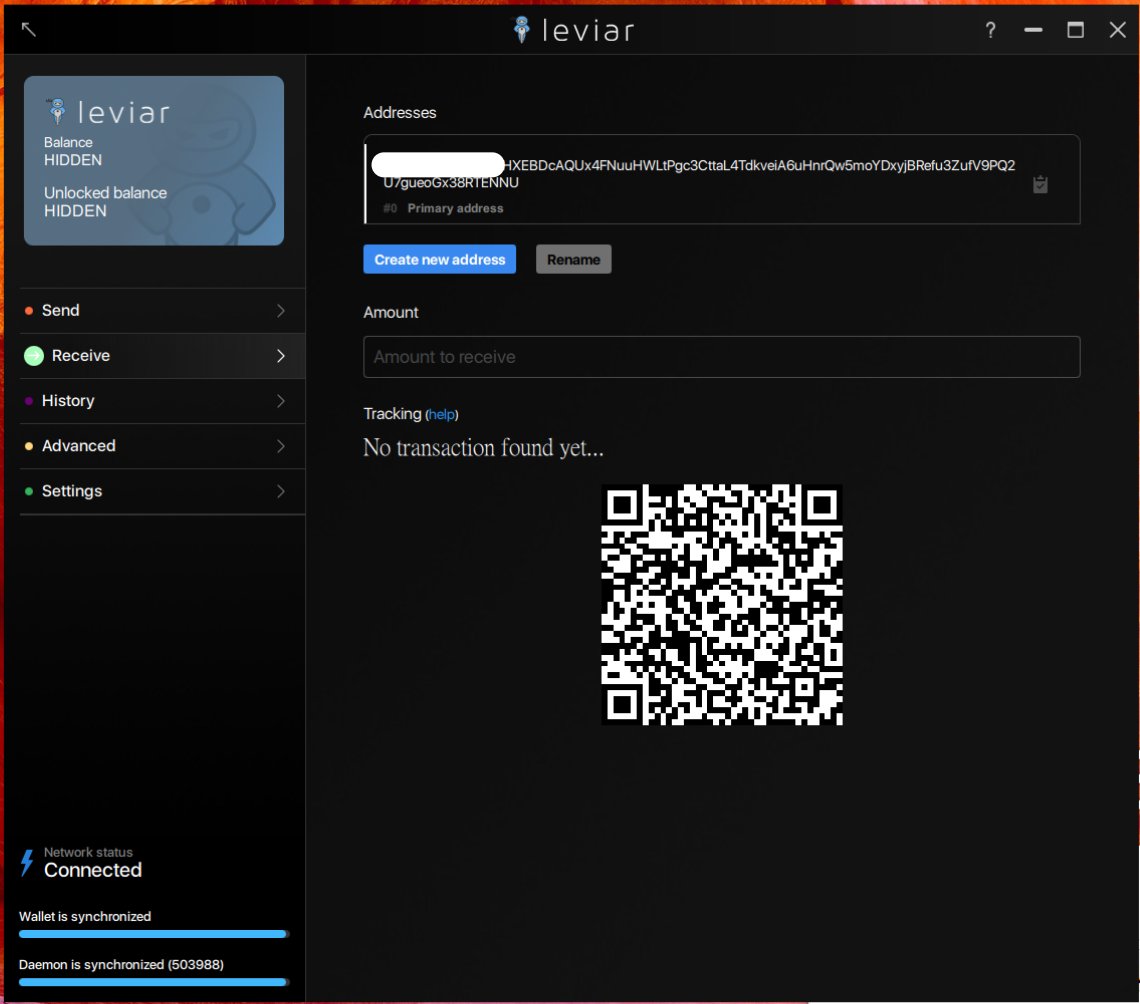Image resolution: width=1140 pixels, height=1004 pixels.
Task: Minimize the leviar window
Action: tap(1033, 30)
